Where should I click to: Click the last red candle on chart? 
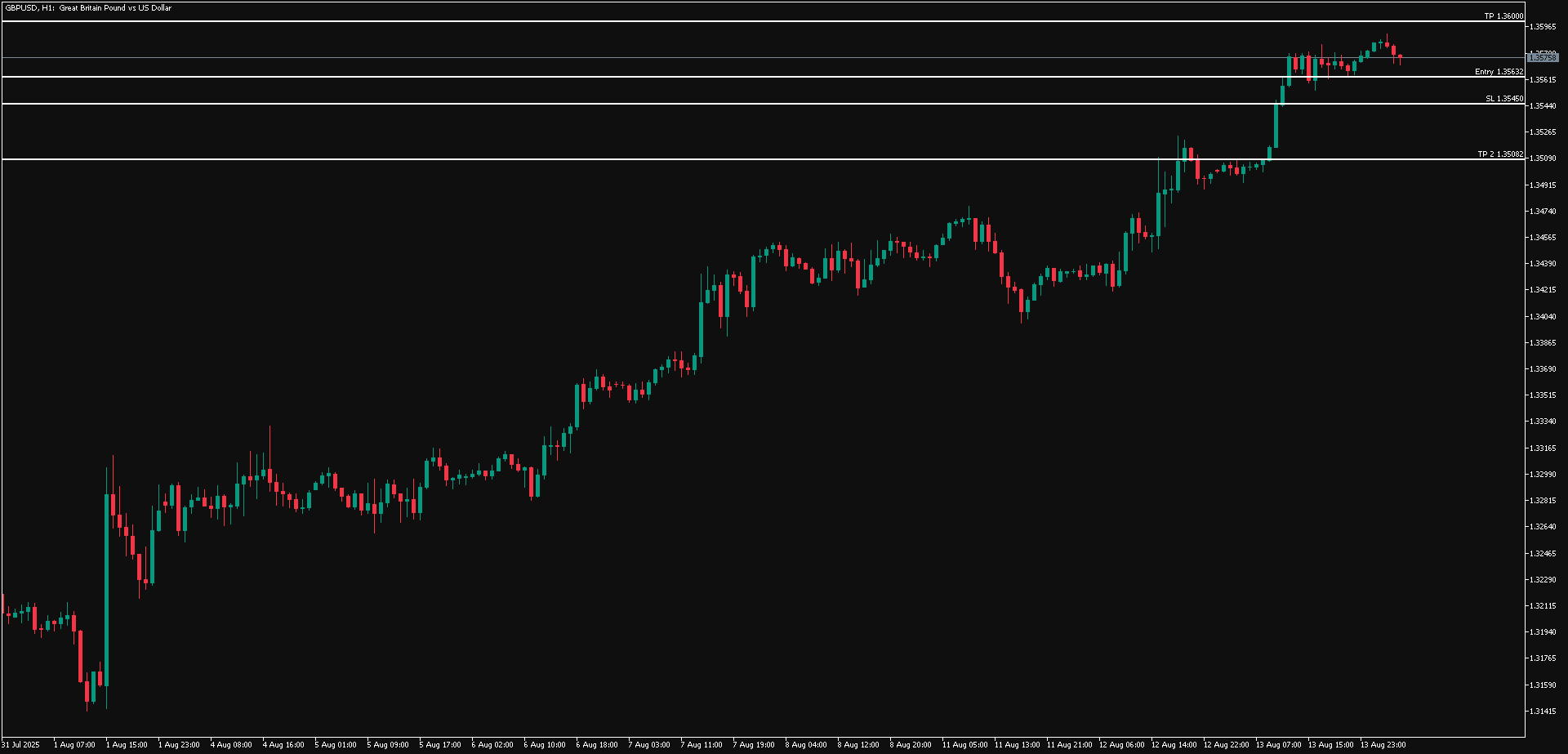(1400, 57)
